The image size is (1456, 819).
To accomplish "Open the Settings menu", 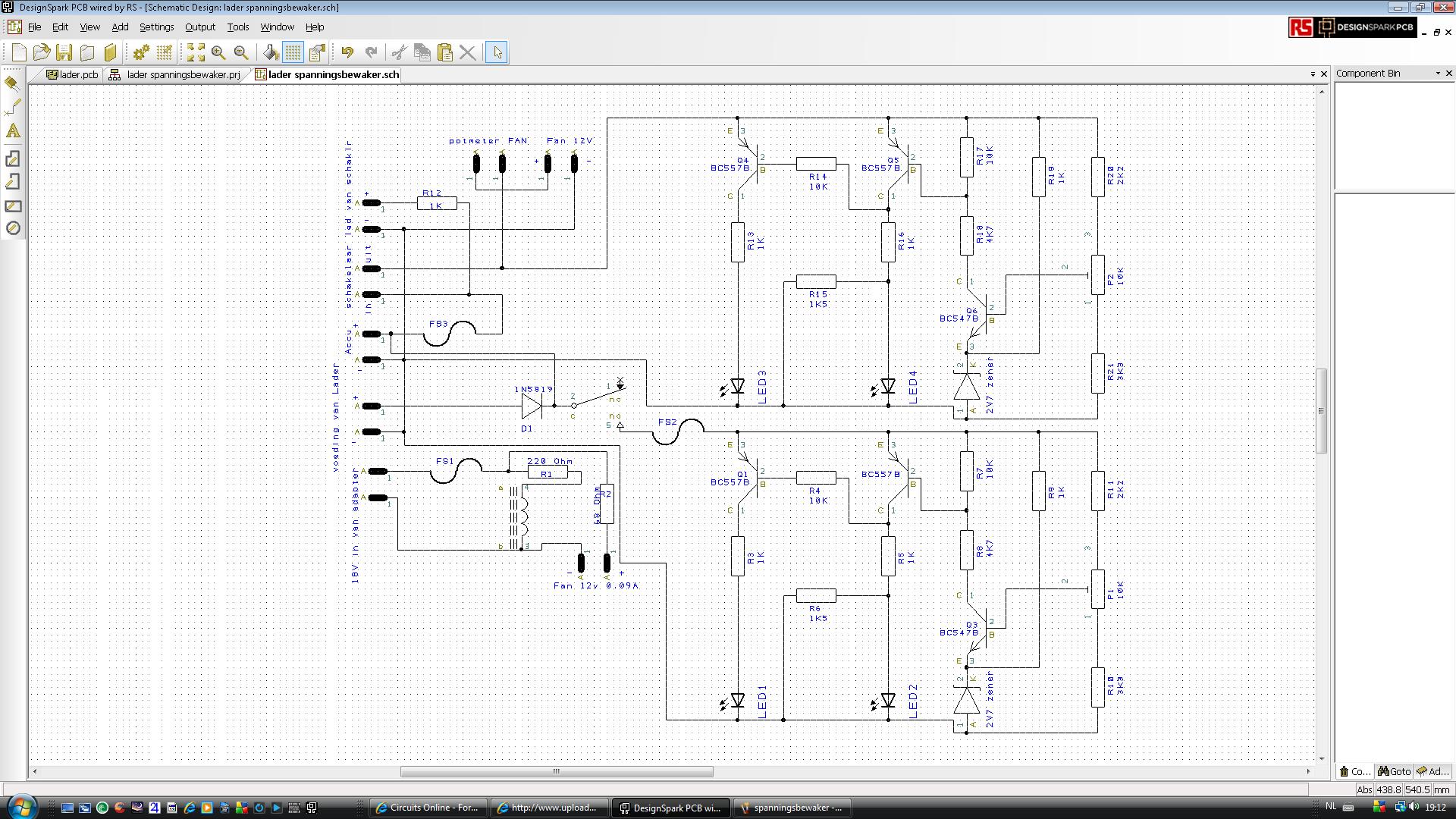I will coord(156,27).
